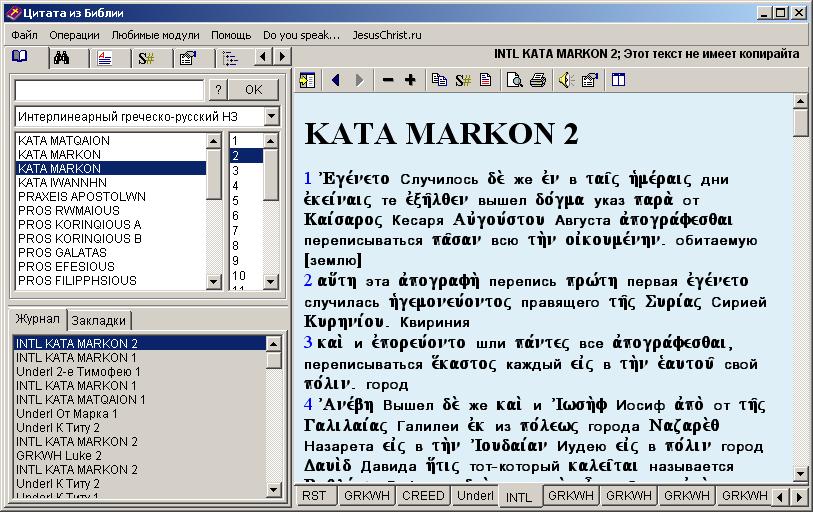Click the print preview magnifier icon
This screenshot has height=512, width=813.
[514, 80]
